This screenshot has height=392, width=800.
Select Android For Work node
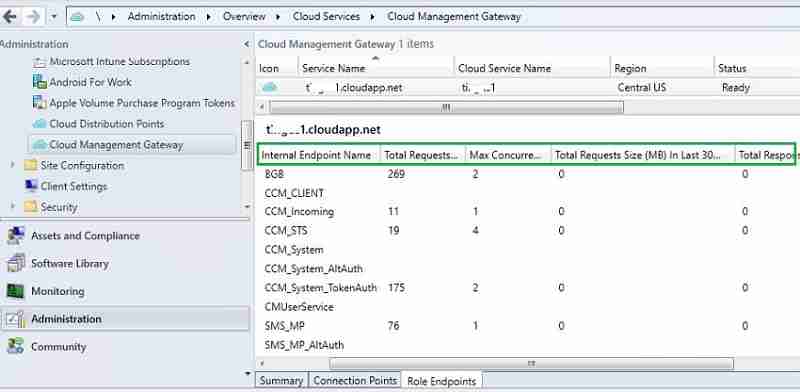click(x=90, y=82)
